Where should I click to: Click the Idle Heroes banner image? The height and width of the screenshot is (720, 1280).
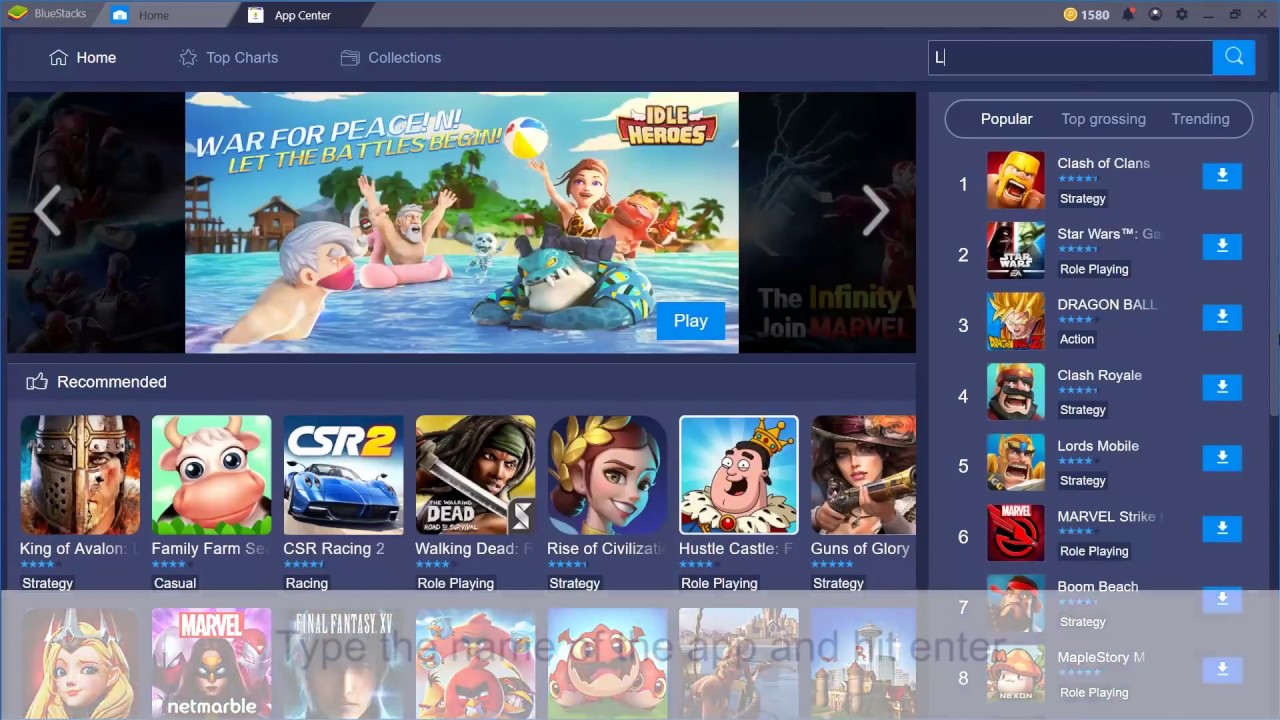click(x=462, y=222)
